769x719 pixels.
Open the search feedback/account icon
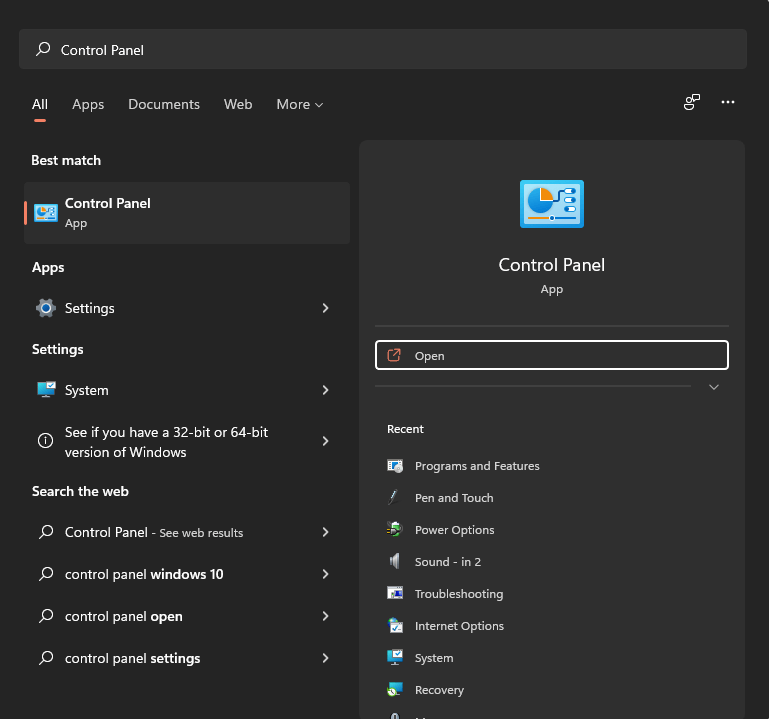coord(692,102)
